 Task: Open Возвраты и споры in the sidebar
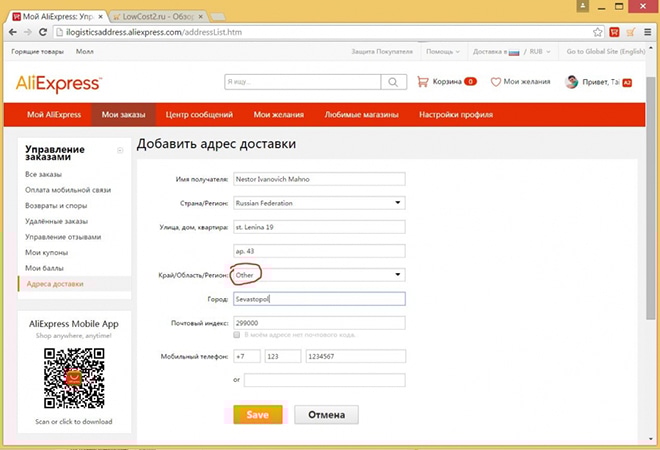pos(56,205)
